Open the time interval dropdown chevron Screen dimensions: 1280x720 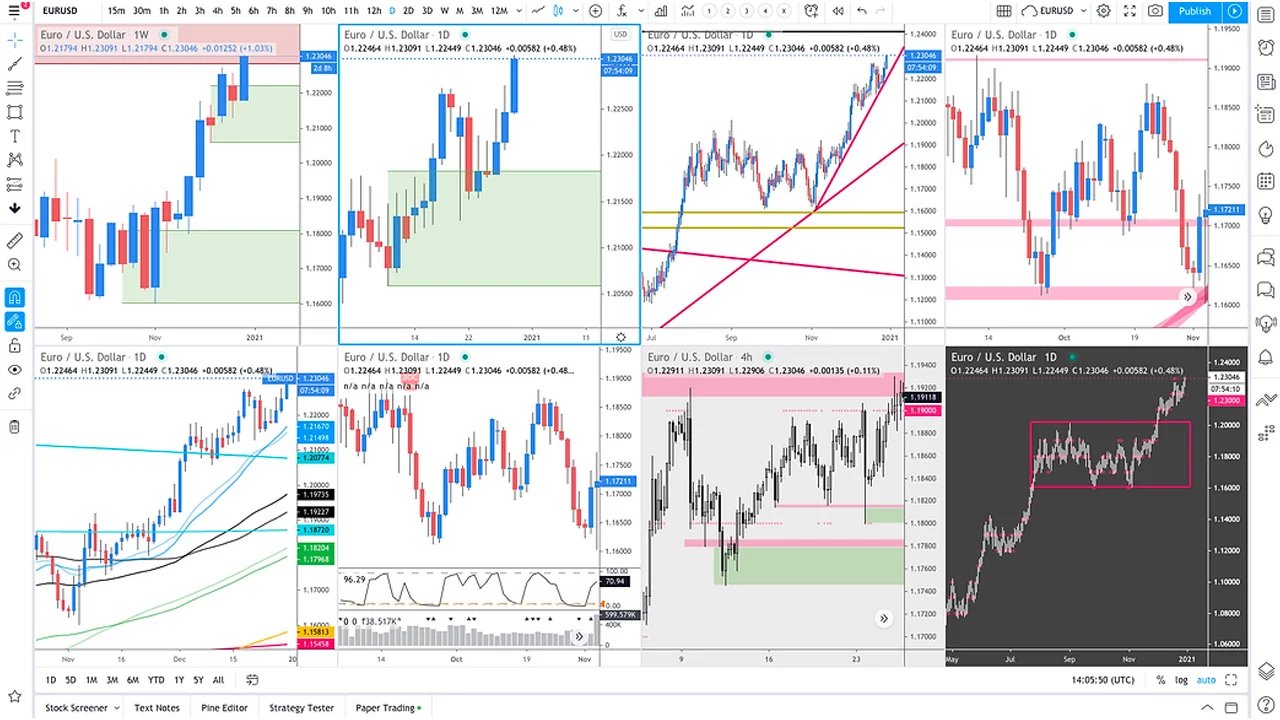click(518, 11)
